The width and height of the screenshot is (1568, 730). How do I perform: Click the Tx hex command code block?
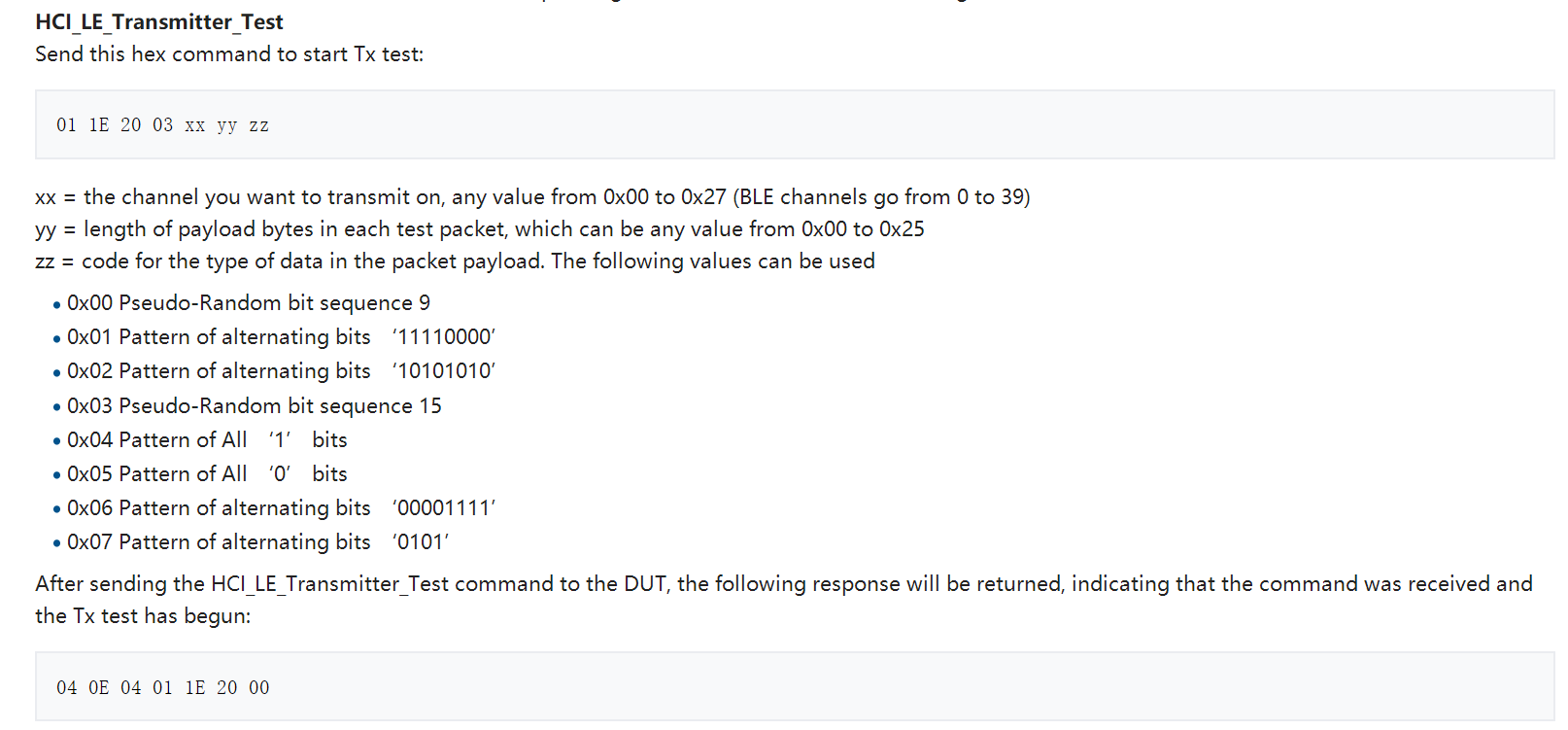794,124
